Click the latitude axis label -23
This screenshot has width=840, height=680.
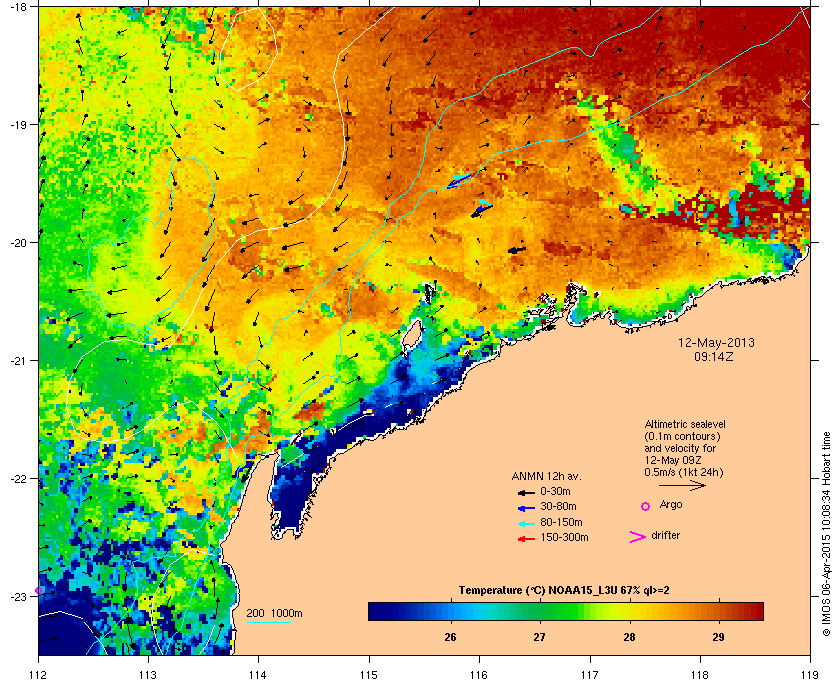[x=18, y=596]
